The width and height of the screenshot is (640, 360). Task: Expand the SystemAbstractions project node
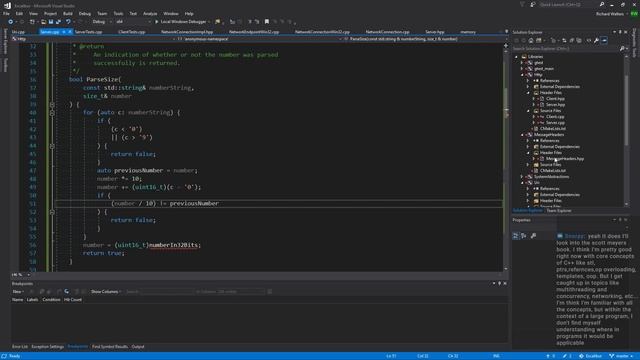522,177
